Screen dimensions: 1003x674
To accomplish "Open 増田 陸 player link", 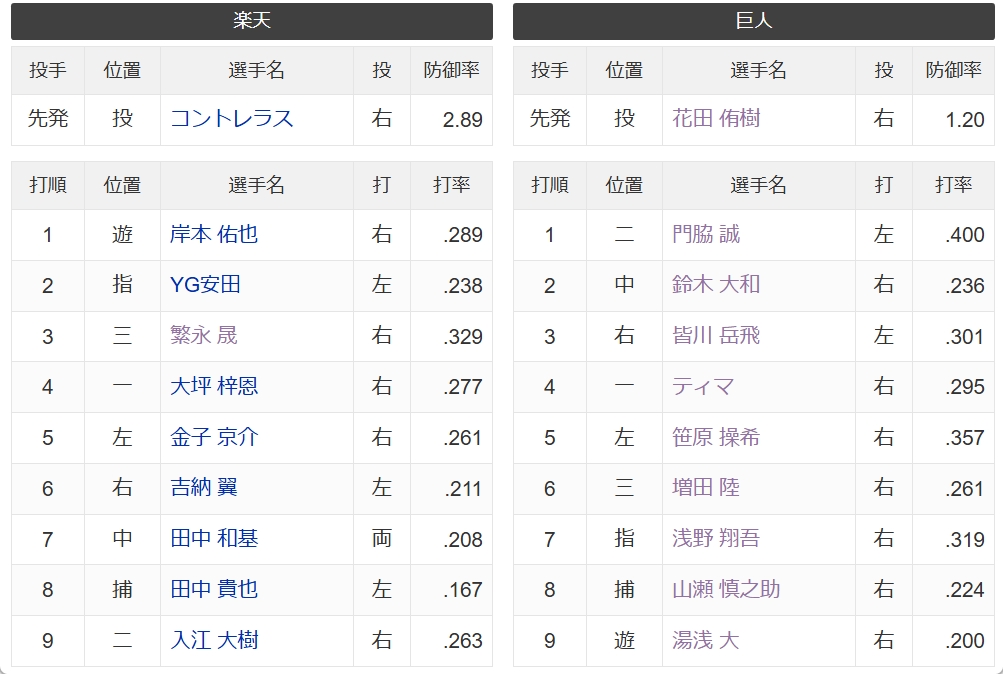I will (706, 488).
